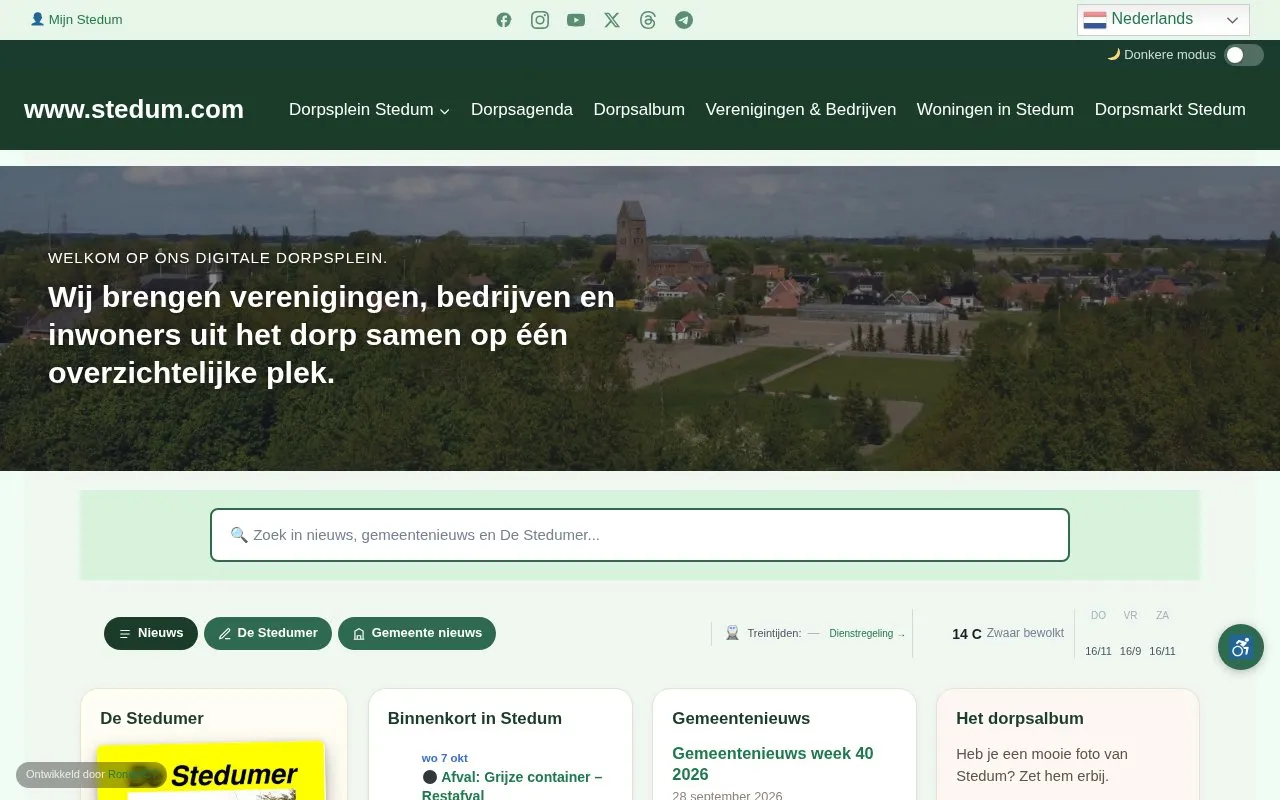Viewport: 1280px width, 800px height.
Task: Click the Mijn Stedum user icon
Action: click(x=37, y=19)
